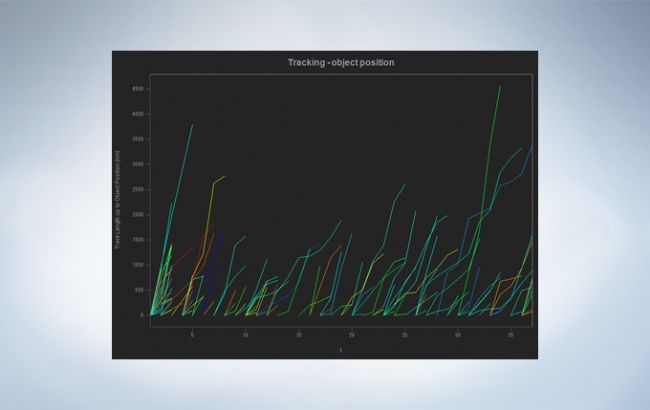Click the peak of the tallest green track line

click(x=499, y=86)
